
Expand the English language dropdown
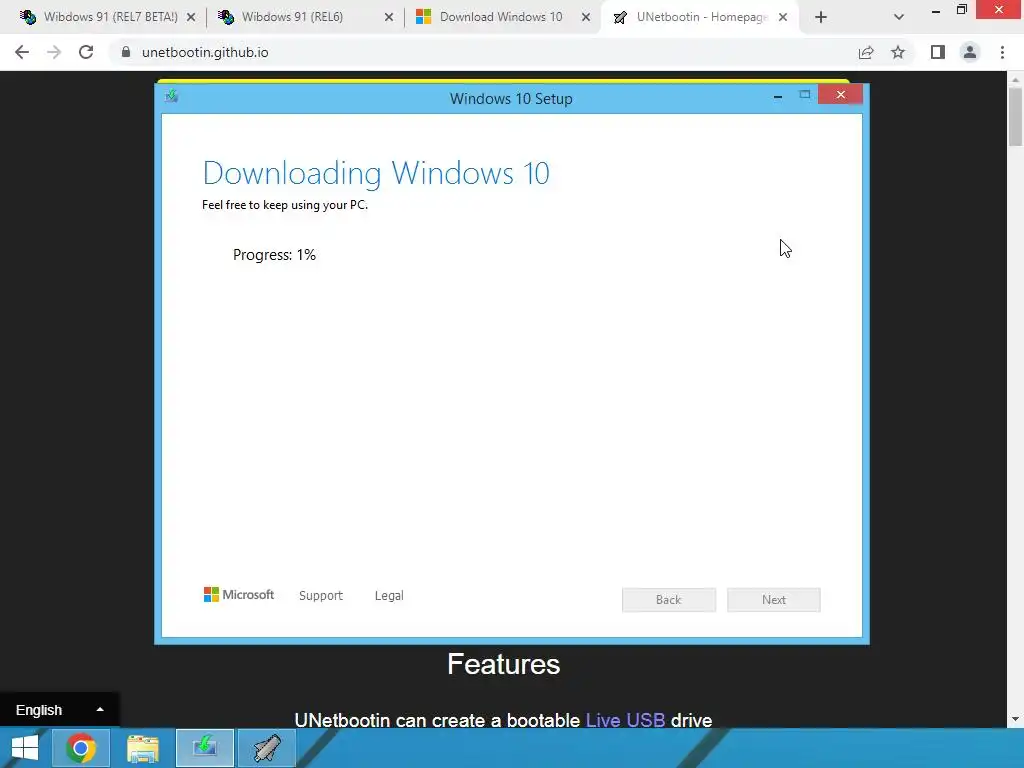59,710
